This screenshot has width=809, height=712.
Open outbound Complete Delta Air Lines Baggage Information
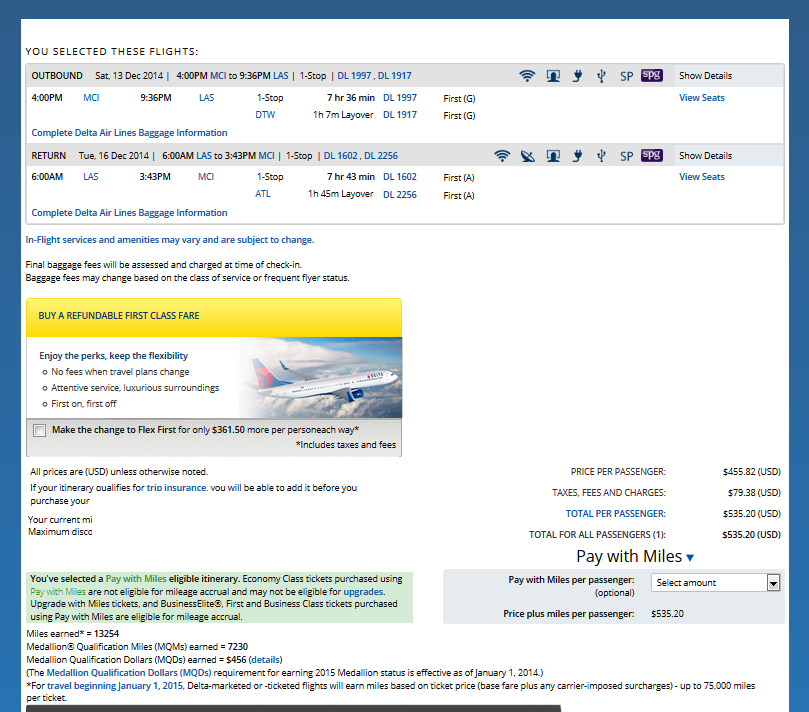pos(129,133)
